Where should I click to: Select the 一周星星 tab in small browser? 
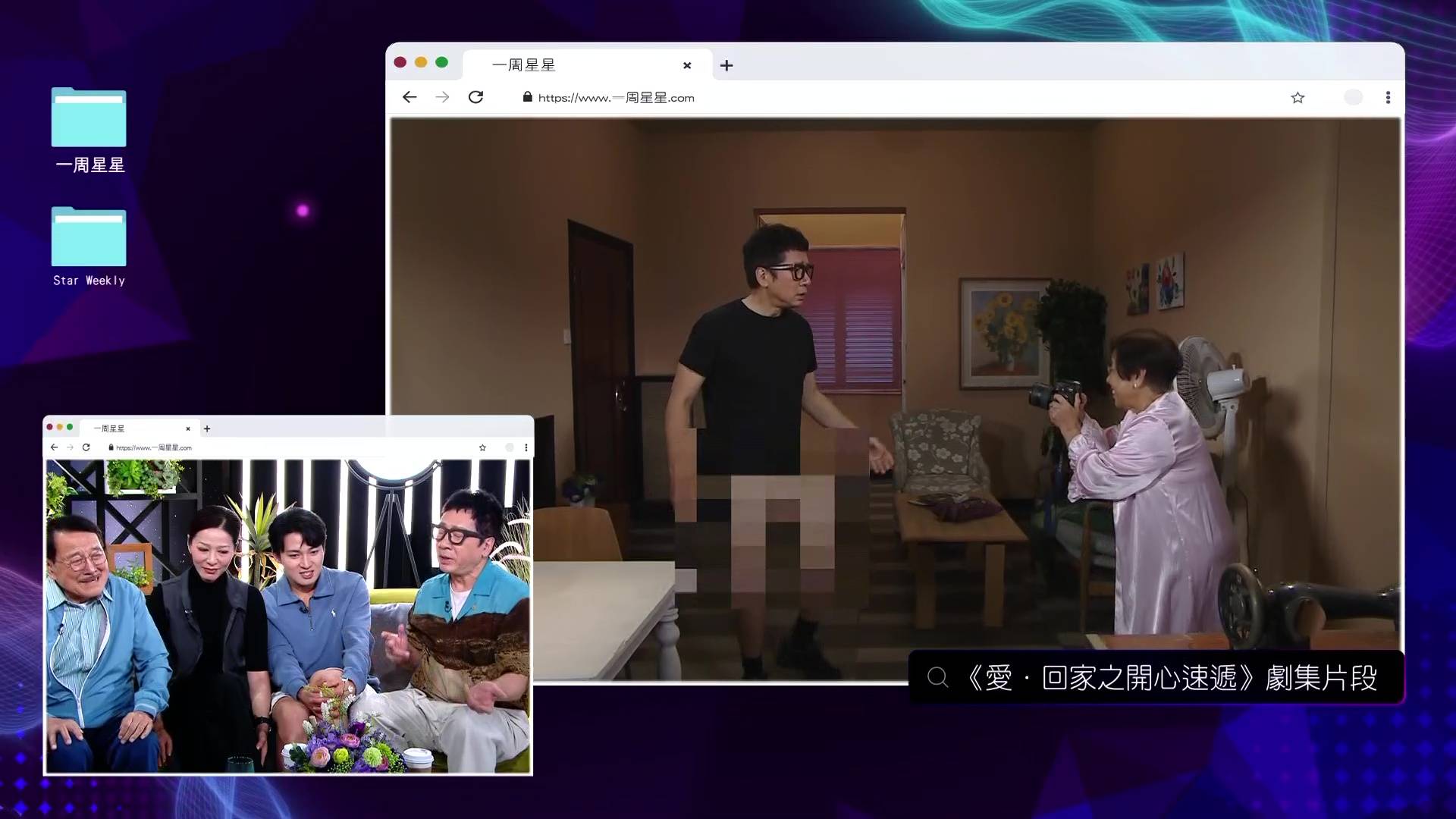point(140,428)
